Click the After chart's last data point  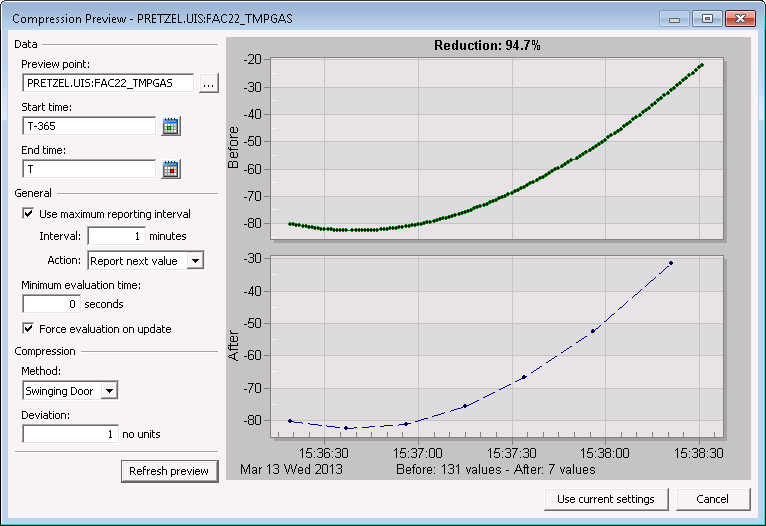pyautogui.click(x=671, y=263)
